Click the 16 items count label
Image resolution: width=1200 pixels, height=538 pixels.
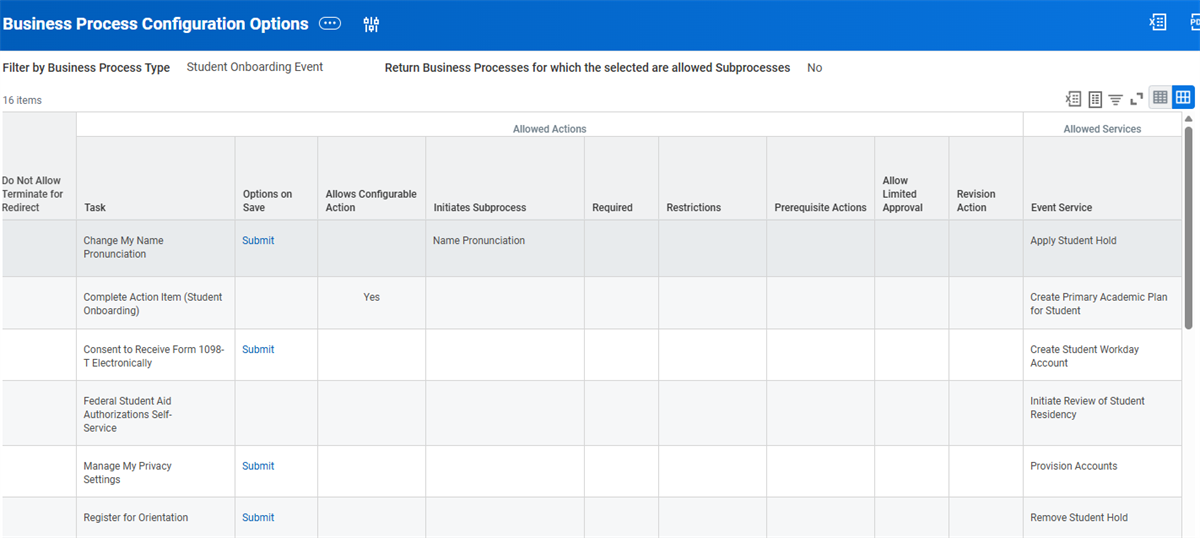(22, 100)
